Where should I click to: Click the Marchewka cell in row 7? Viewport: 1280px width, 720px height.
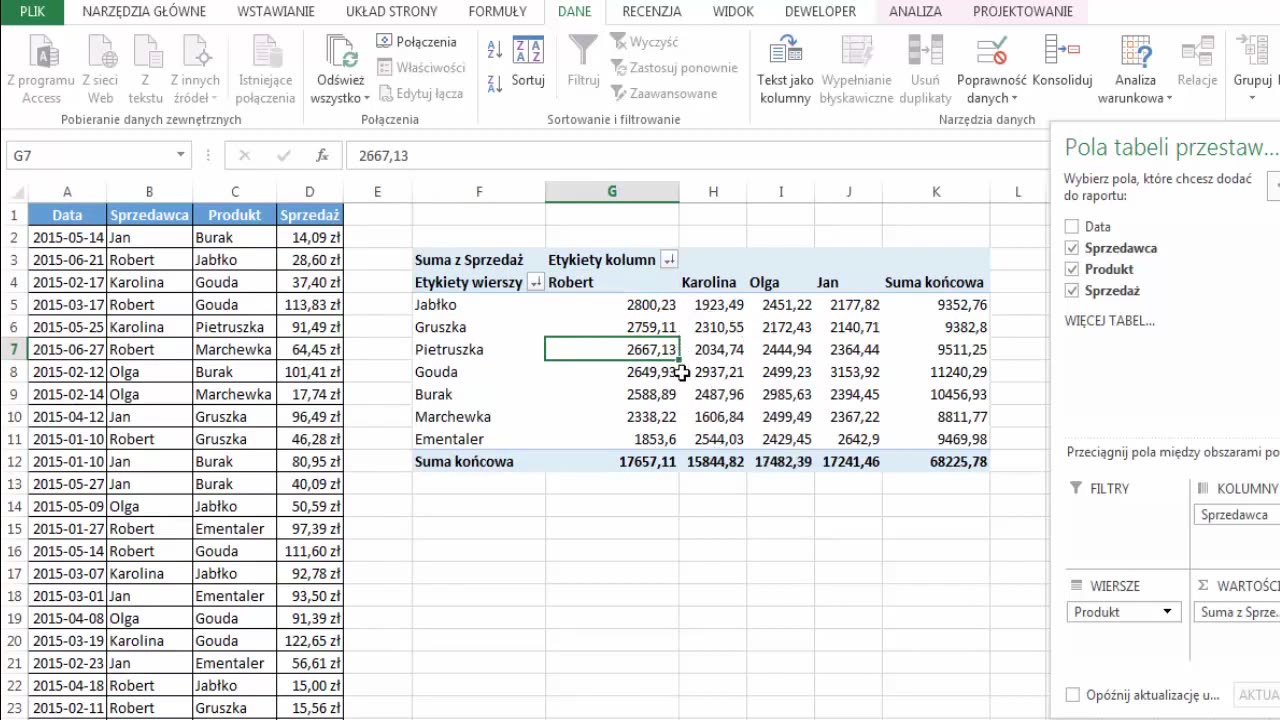(x=234, y=350)
